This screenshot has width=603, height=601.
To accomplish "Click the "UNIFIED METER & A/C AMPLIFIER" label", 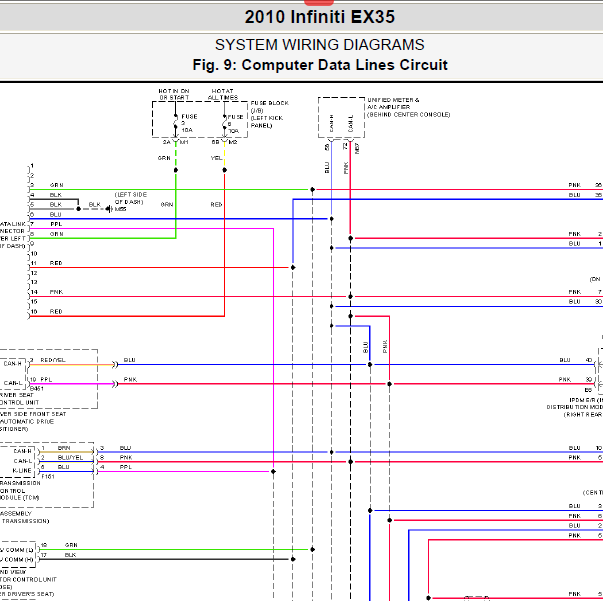I will pos(393,103).
